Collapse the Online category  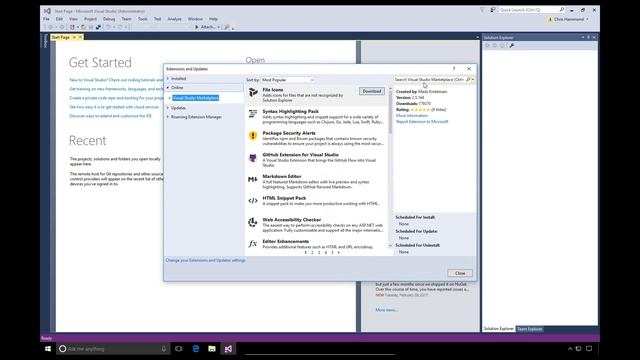168,87
